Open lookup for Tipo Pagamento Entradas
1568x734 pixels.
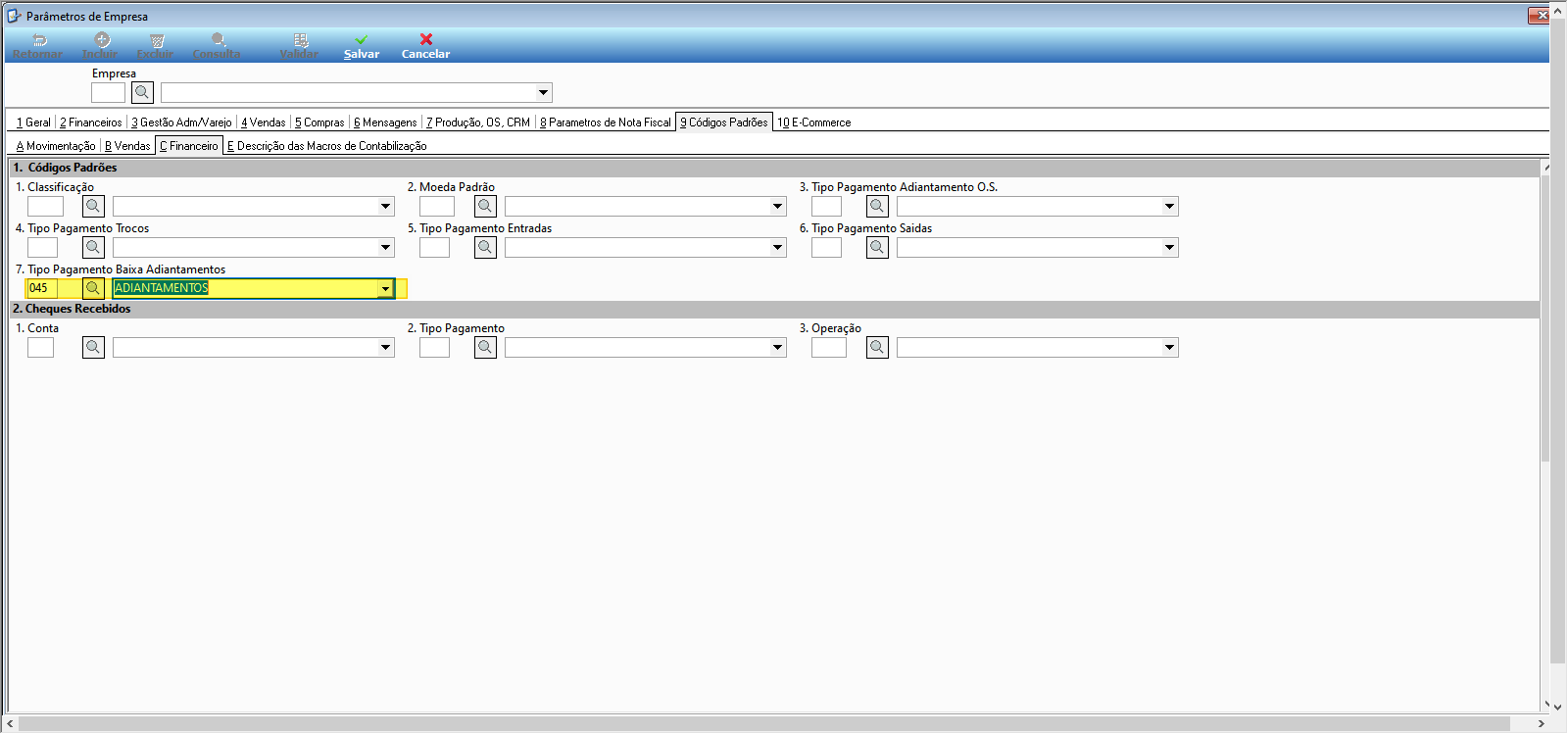pyautogui.click(x=485, y=247)
